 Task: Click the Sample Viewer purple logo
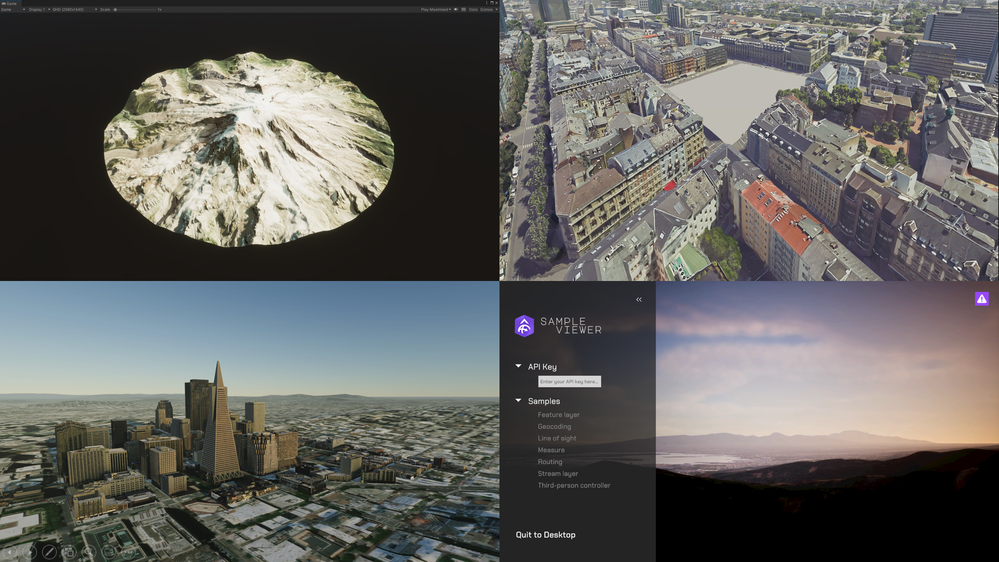point(524,326)
